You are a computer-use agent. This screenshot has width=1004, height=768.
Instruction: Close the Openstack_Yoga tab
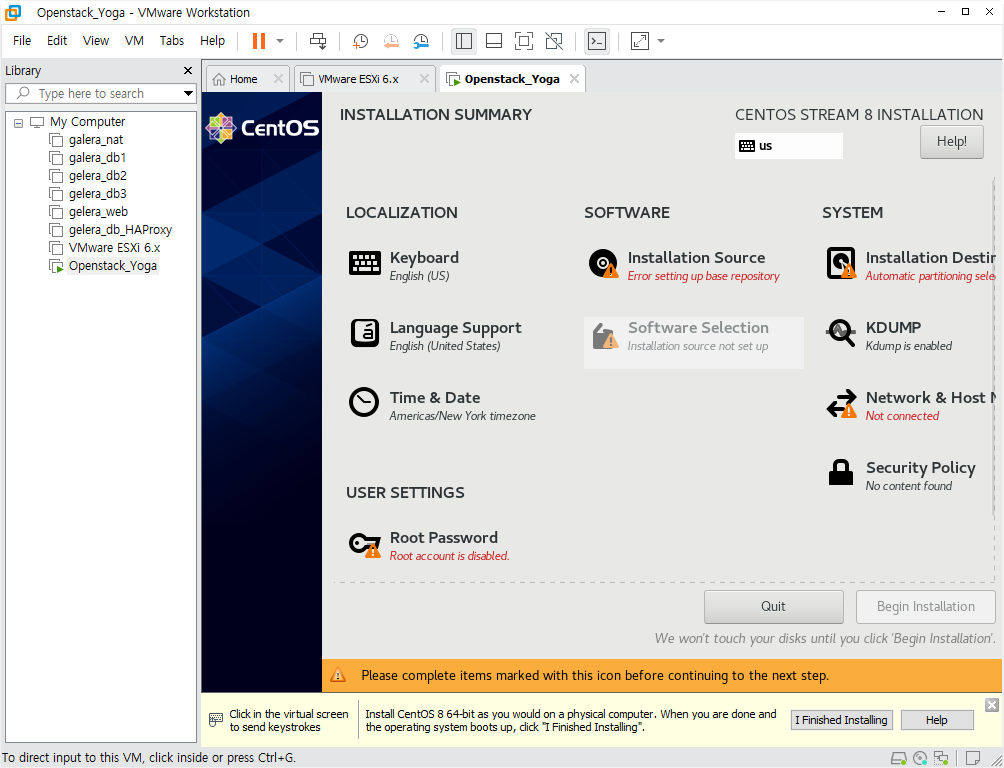coord(574,78)
